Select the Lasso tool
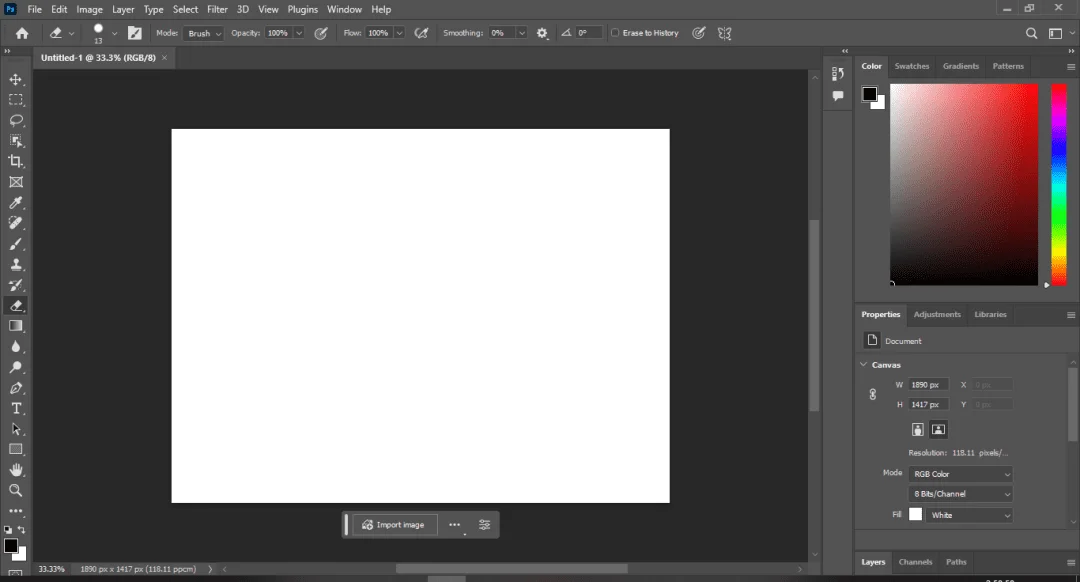Viewport: 1080px width, 582px height. click(16, 121)
